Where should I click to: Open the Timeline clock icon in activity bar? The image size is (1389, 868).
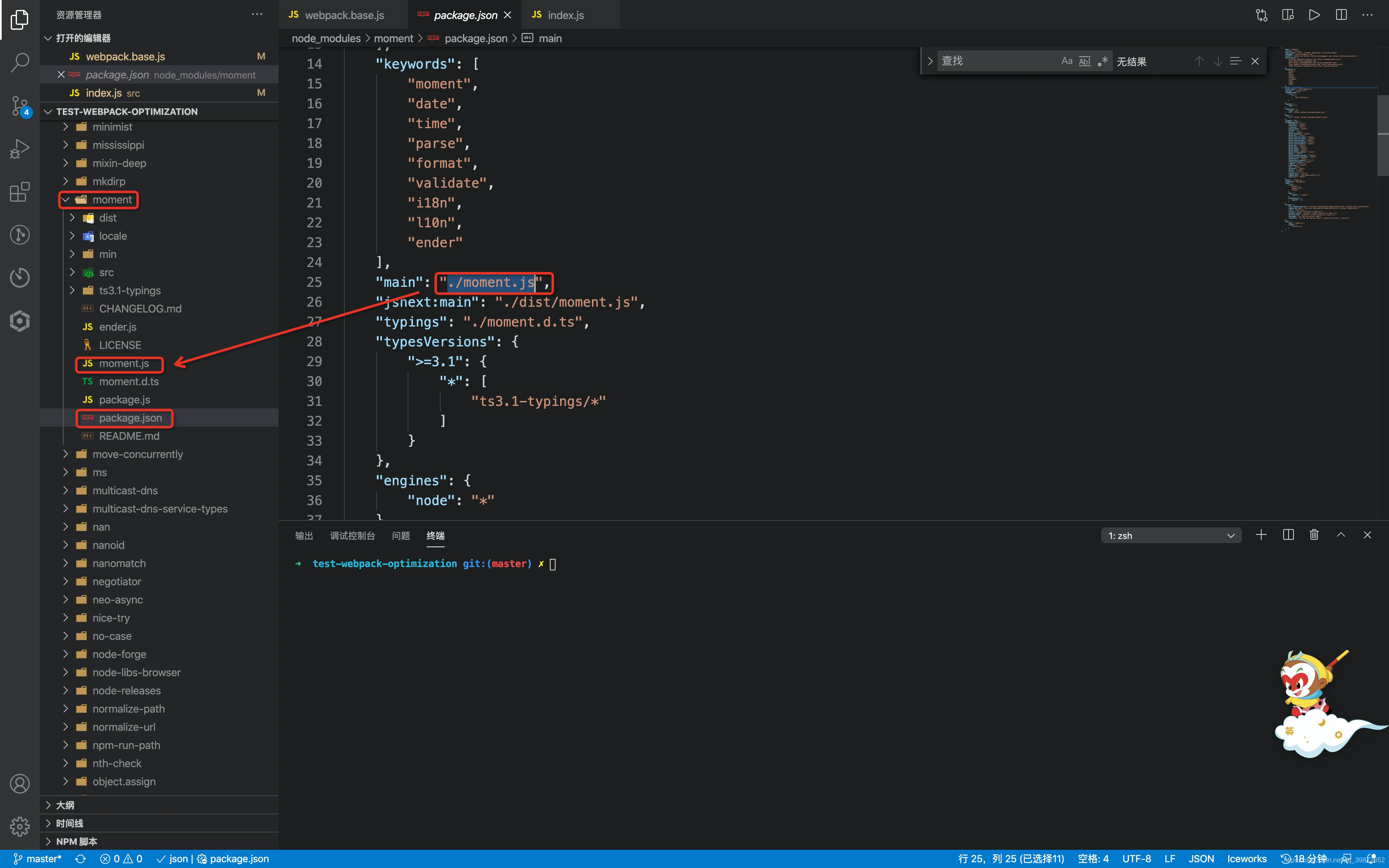19,278
